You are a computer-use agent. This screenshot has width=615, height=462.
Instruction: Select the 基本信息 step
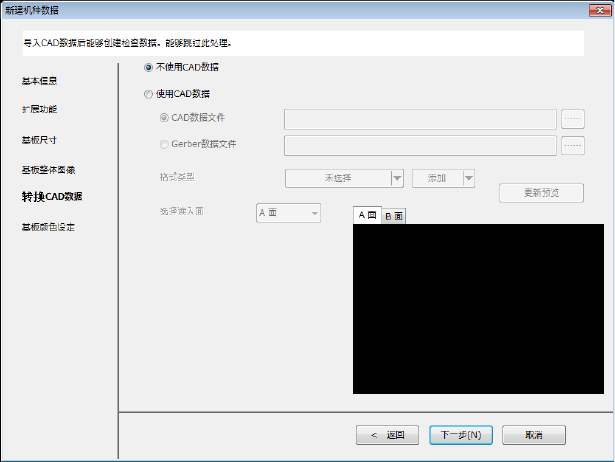[x=39, y=81]
